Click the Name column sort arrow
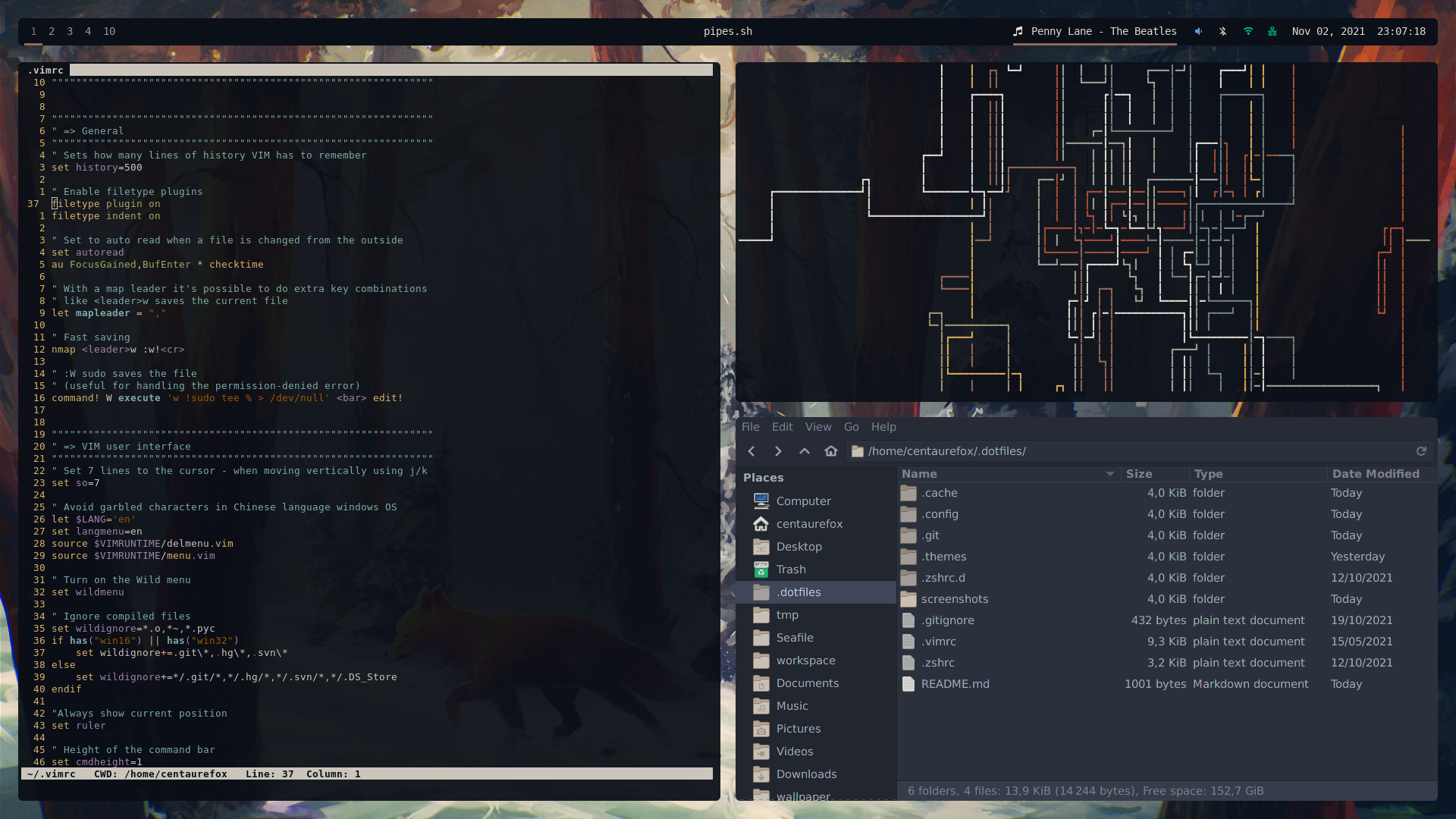The width and height of the screenshot is (1456, 819). pyautogui.click(x=1109, y=474)
